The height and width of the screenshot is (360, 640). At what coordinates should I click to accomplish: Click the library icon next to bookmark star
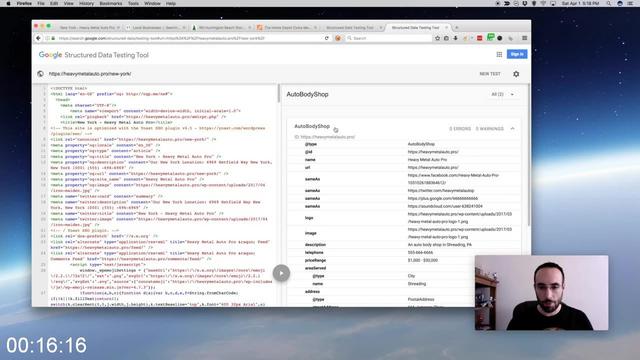point(446,38)
